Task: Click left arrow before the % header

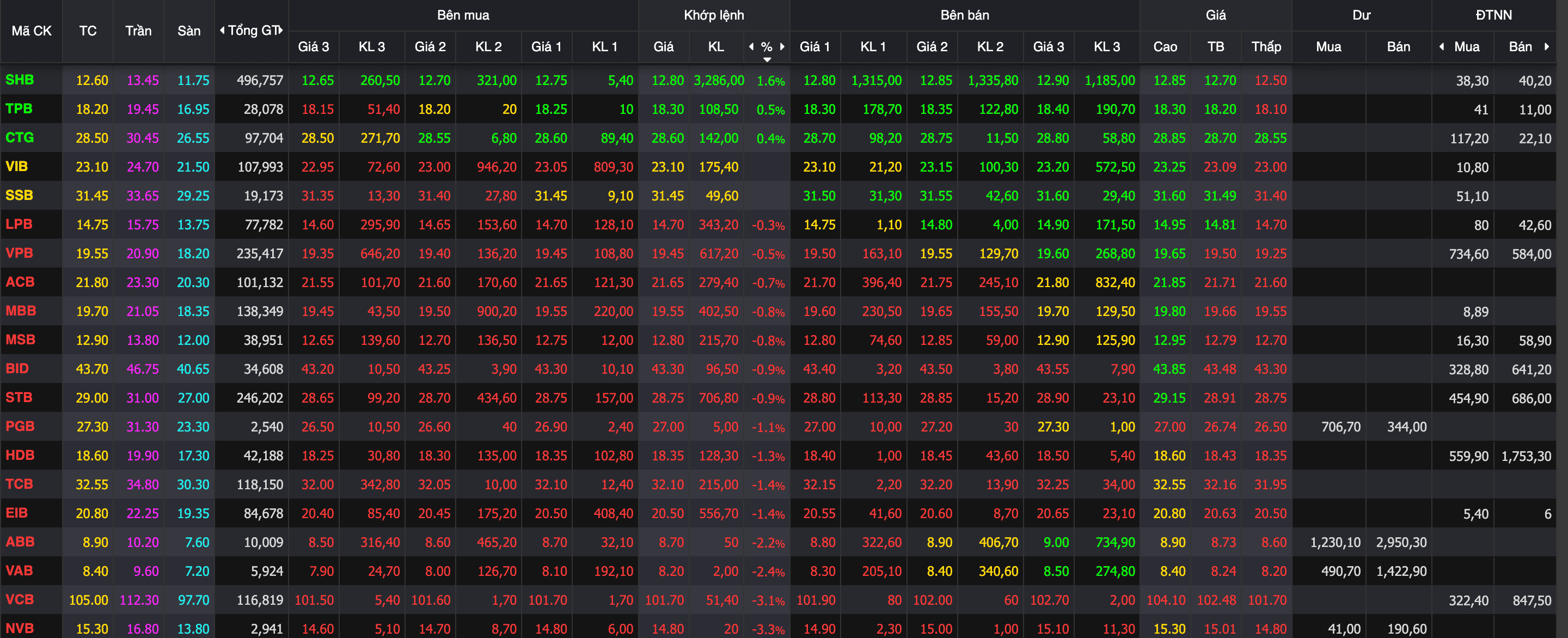Action: pos(751,47)
